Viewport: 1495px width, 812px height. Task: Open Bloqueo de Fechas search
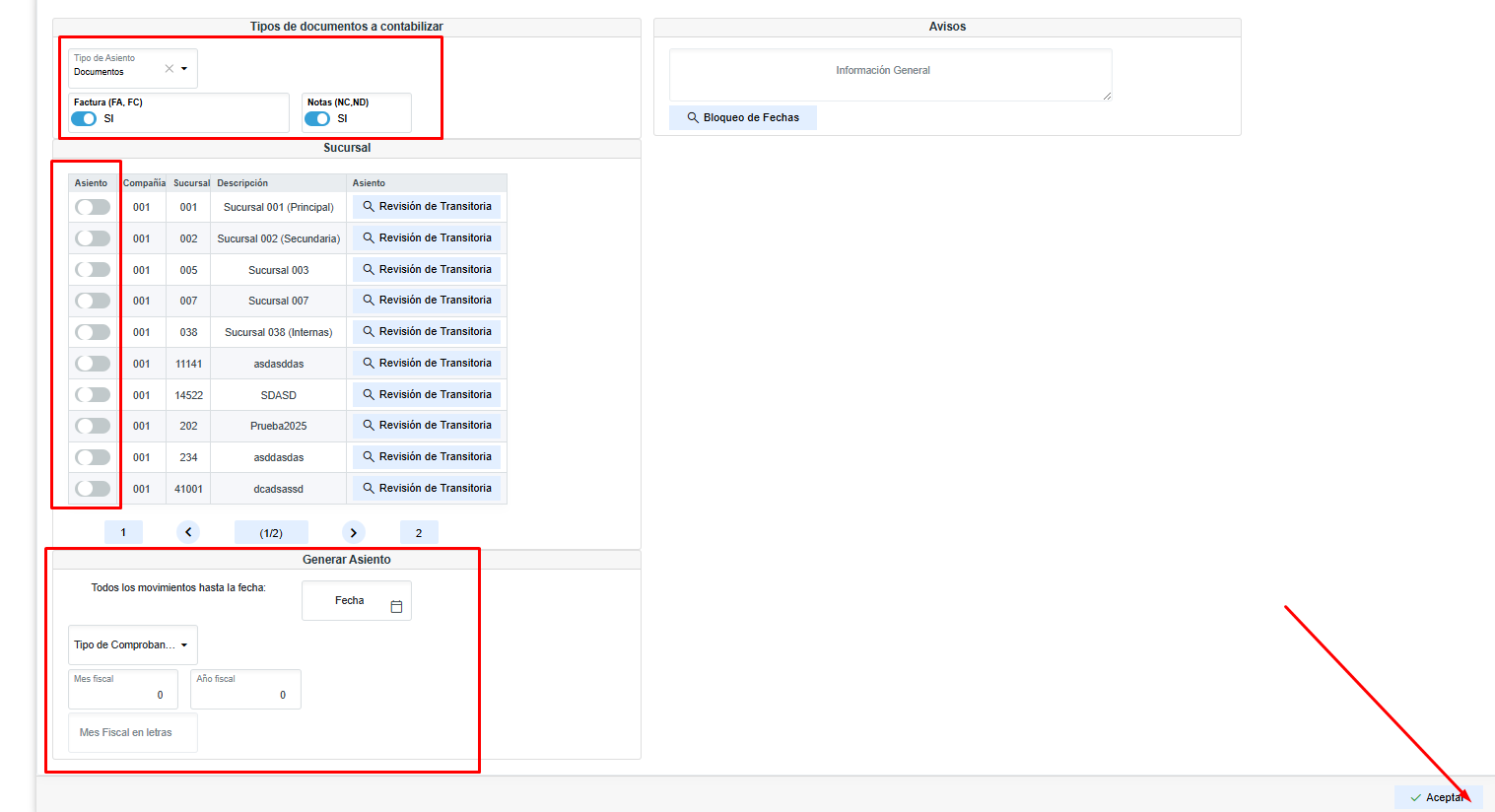click(x=743, y=117)
